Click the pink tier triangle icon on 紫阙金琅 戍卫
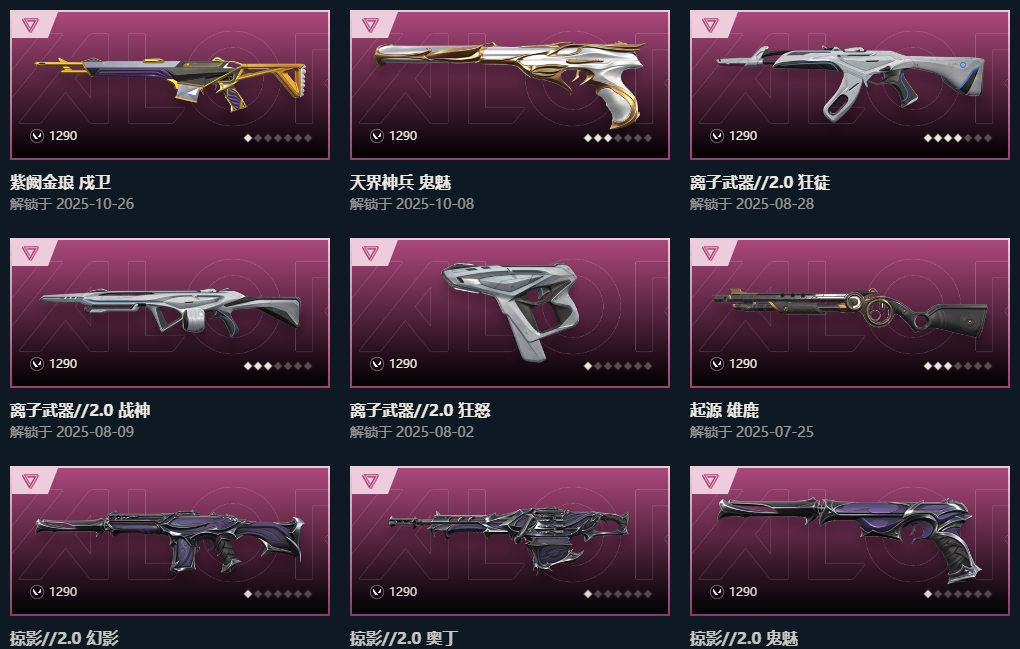The height and width of the screenshot is (649, 1020). pos(30,25)
